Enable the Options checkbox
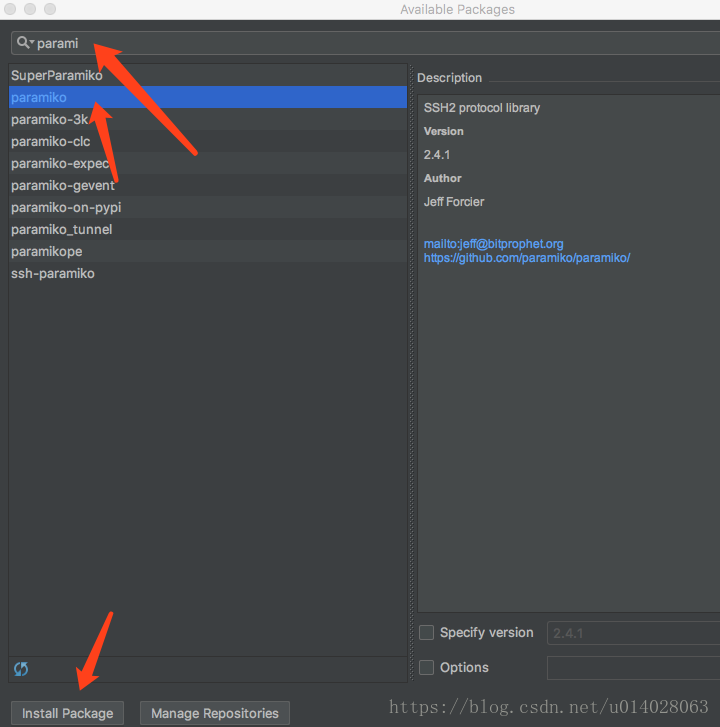This screenshot has height=727, width=720. 427,667
